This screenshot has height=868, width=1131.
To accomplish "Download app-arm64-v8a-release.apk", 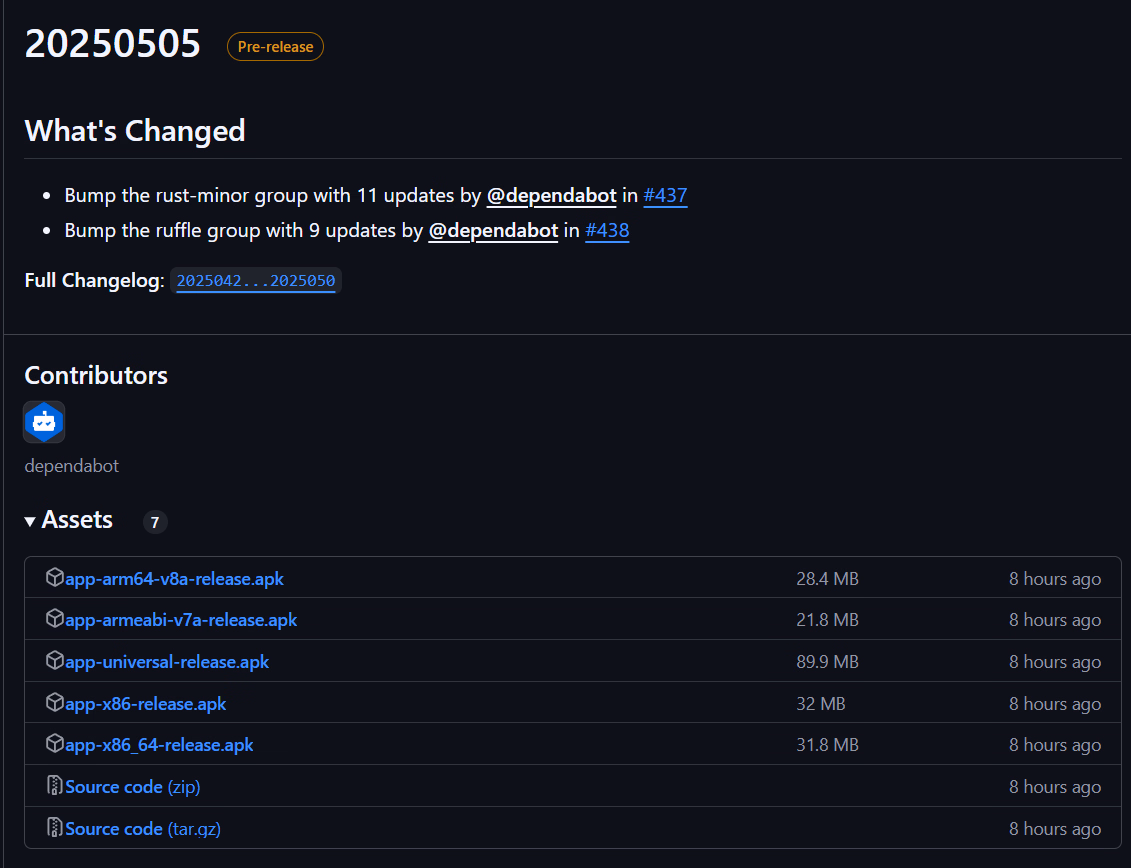I will (x=174, y=579).
